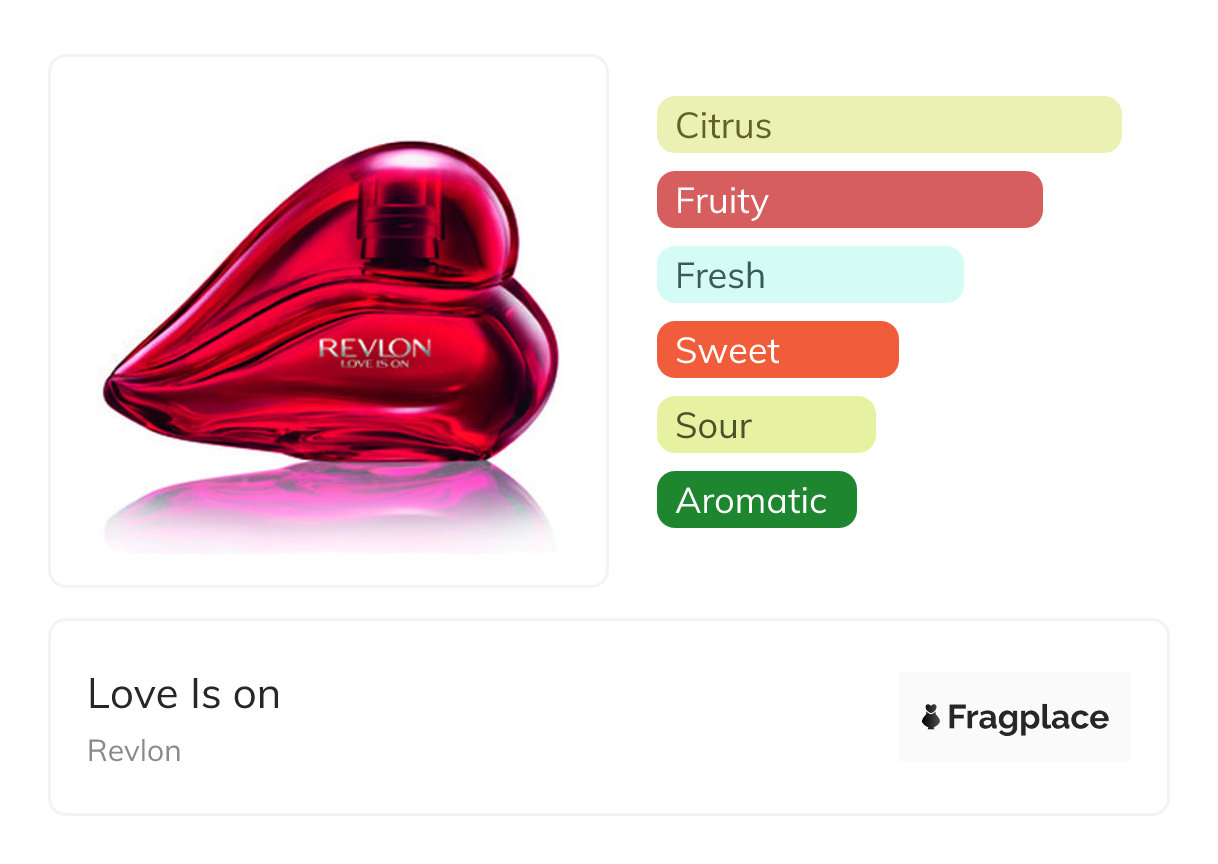Screen dimensions: 1218x864
Task: Select the orange Sweet accord bar
Action: (x=777, y=350)
